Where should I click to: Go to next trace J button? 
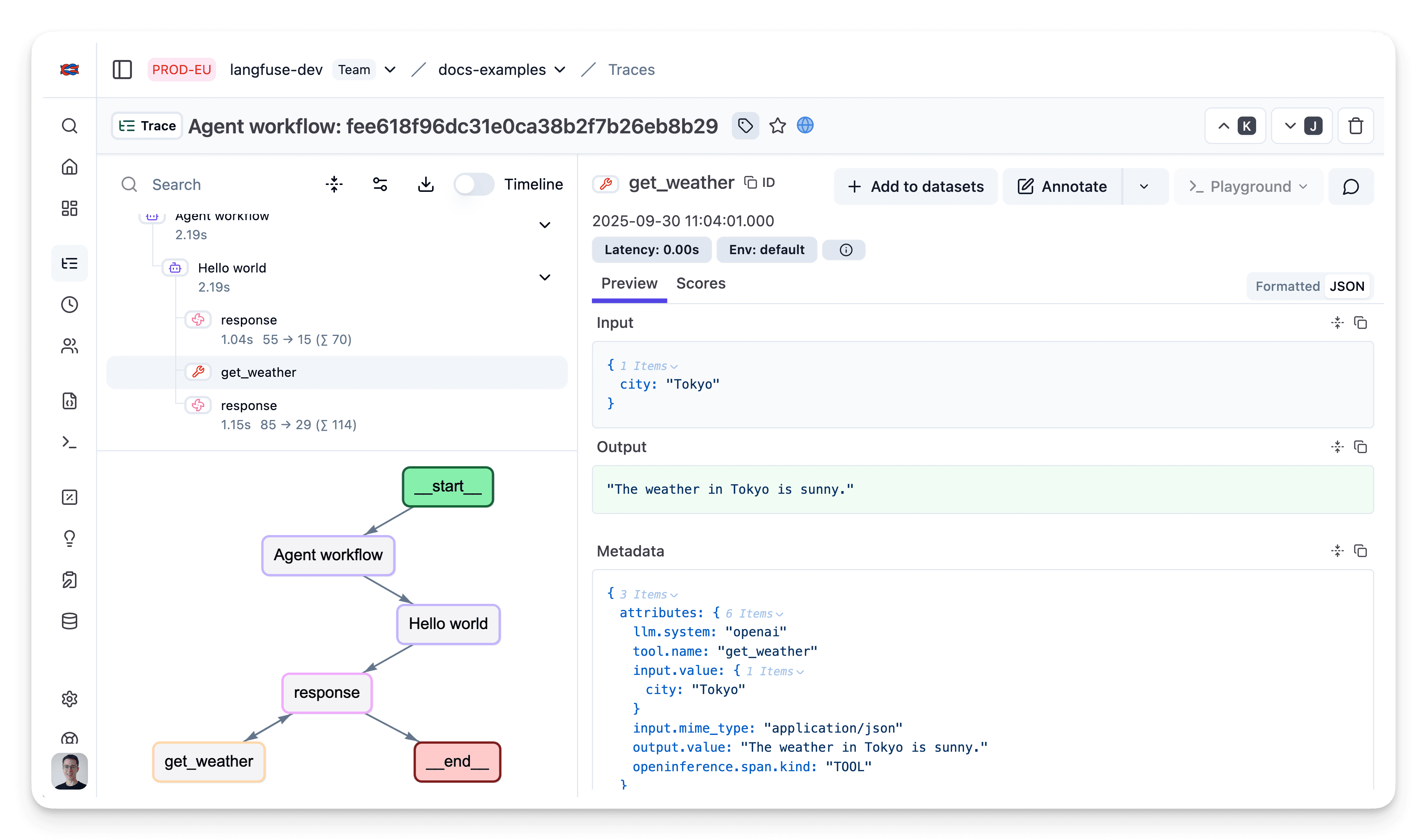(x=1301, y=126)
